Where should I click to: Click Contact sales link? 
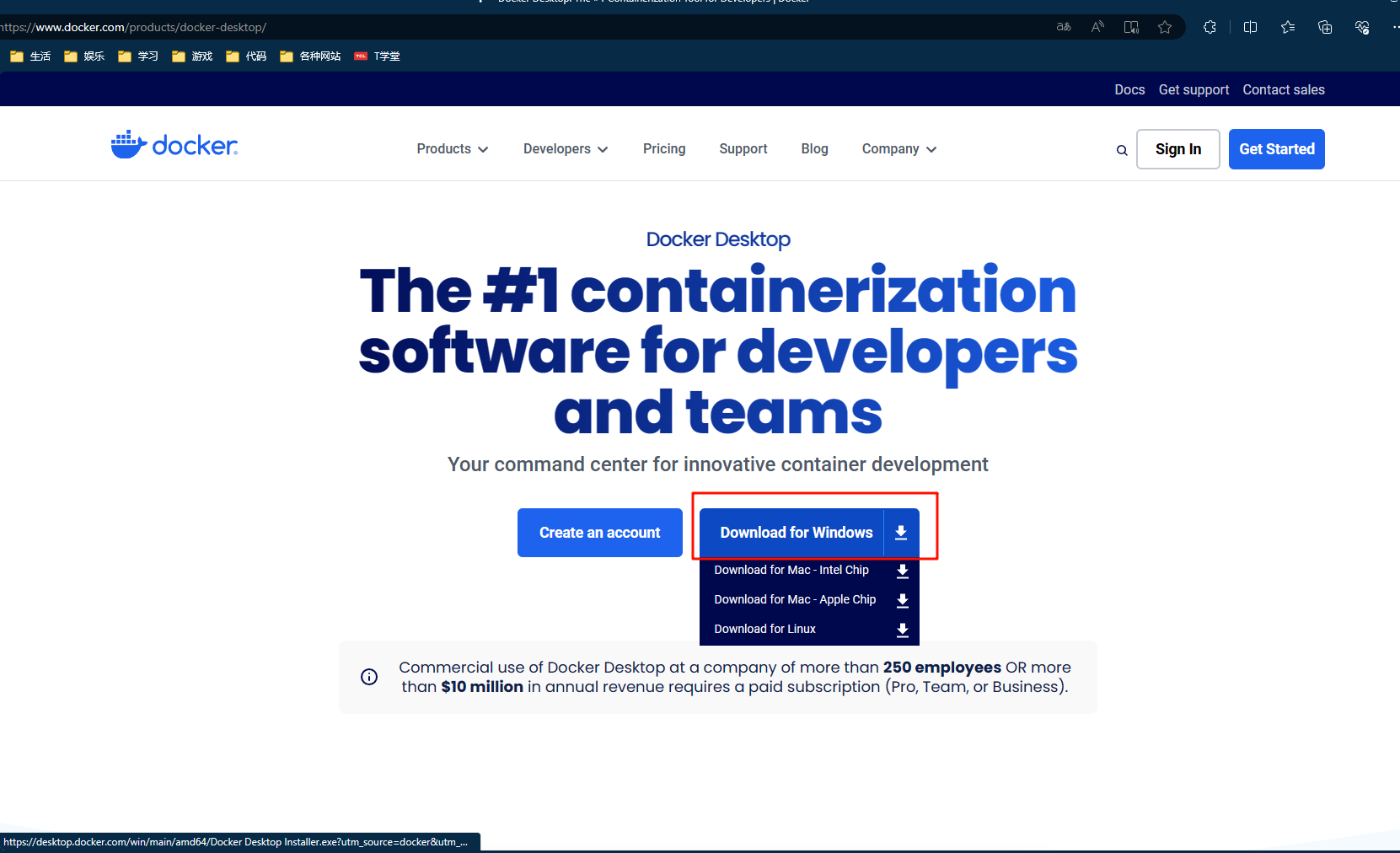pyautogui.click(x=1284, y=89)
